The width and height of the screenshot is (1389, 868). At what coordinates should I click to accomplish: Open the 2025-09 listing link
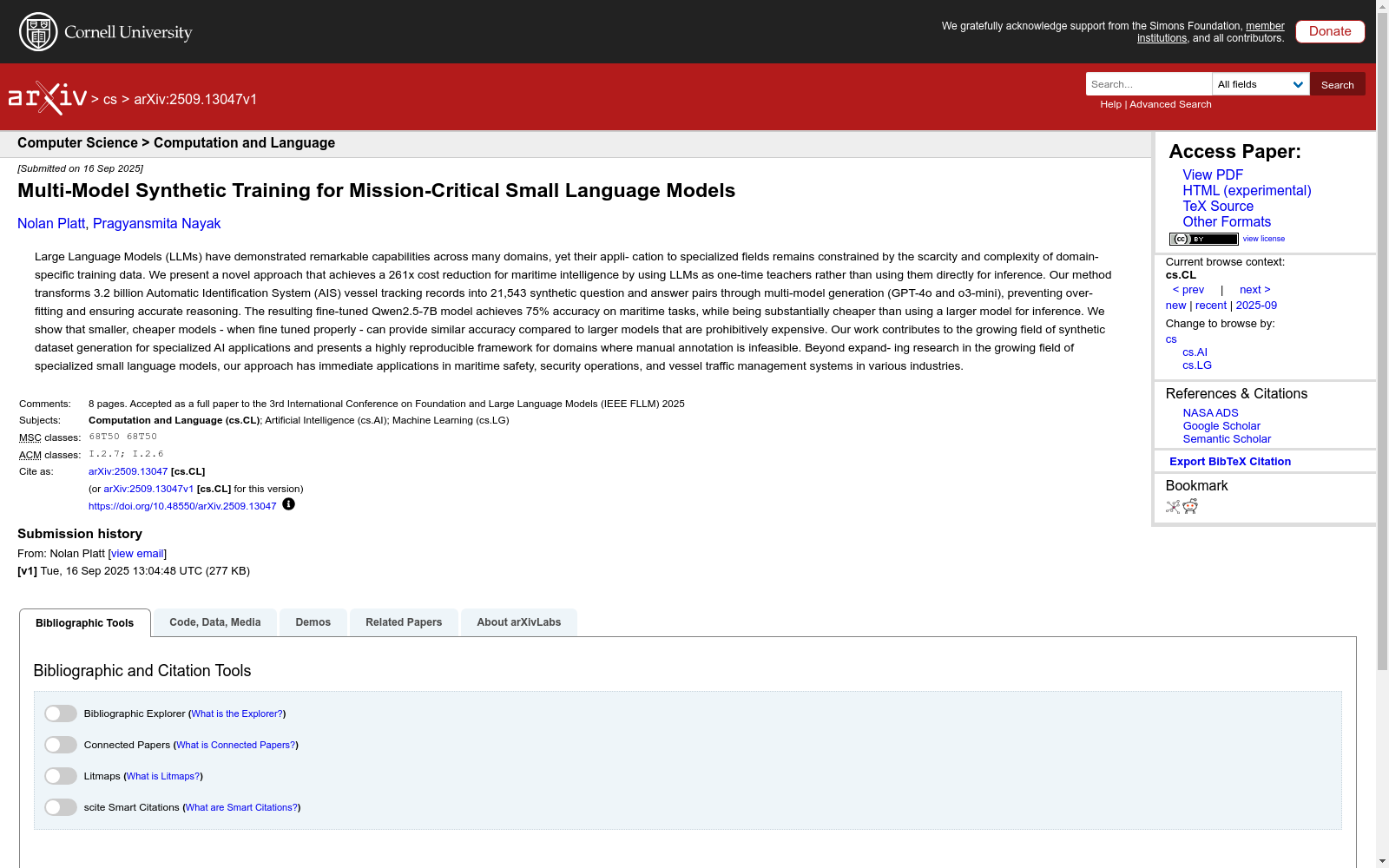(x=1256, y=306)
